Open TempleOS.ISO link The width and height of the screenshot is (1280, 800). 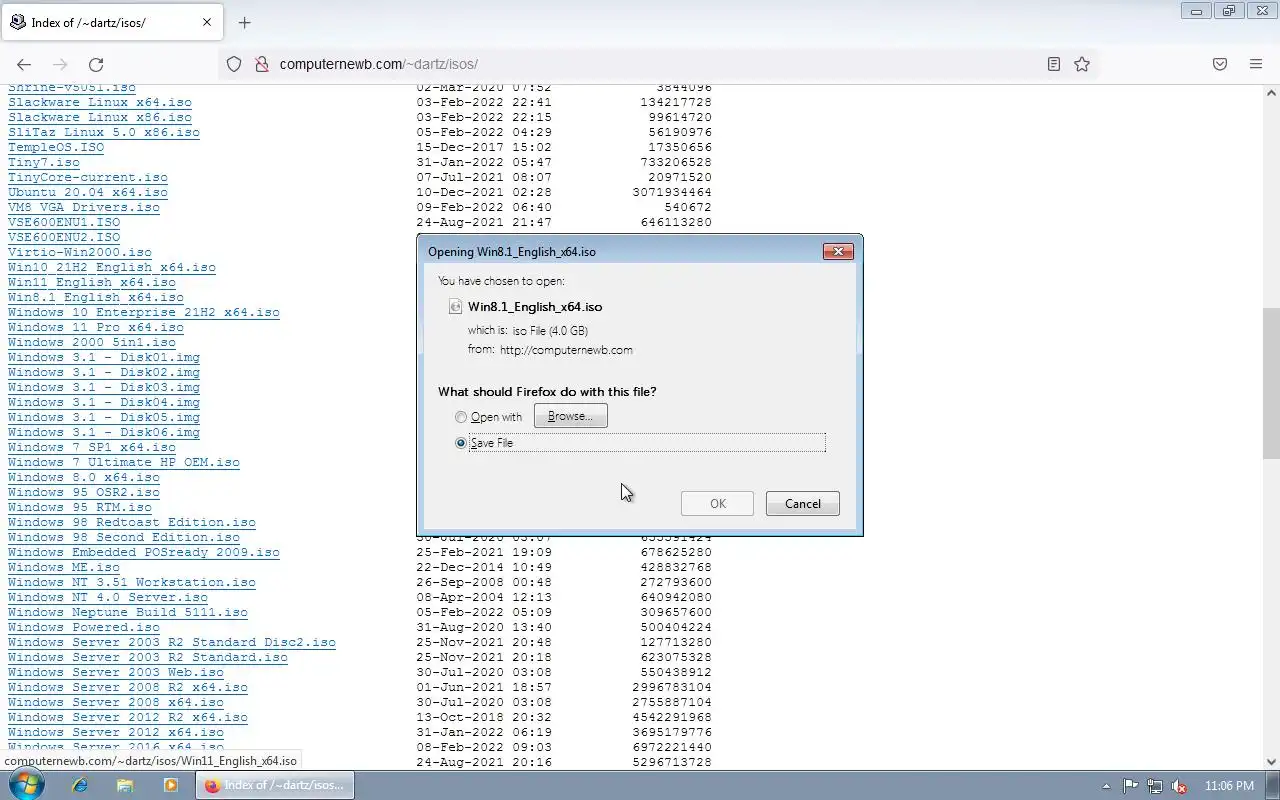pos(56,147)
